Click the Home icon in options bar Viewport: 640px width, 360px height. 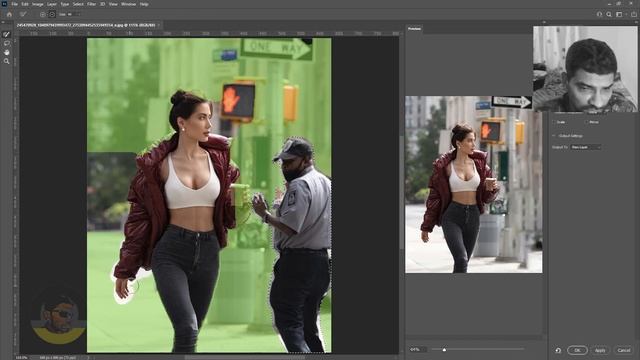coord(9,14)
